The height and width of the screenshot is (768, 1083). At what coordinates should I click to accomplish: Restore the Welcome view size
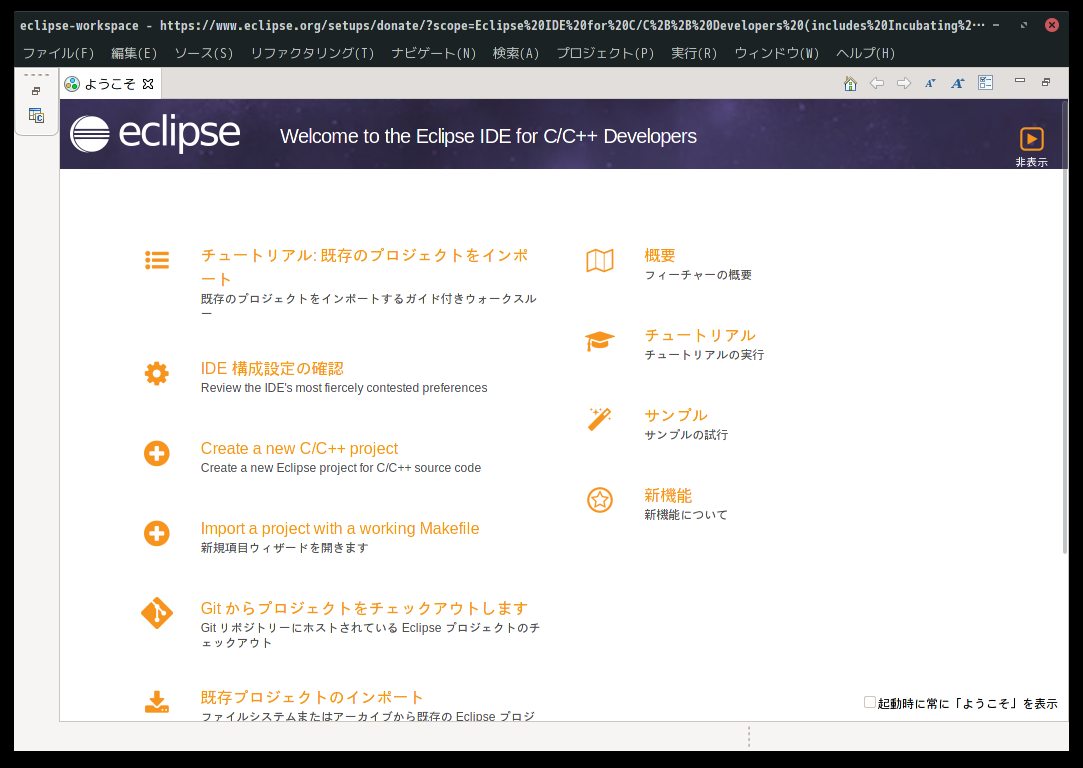(1046, 81)
